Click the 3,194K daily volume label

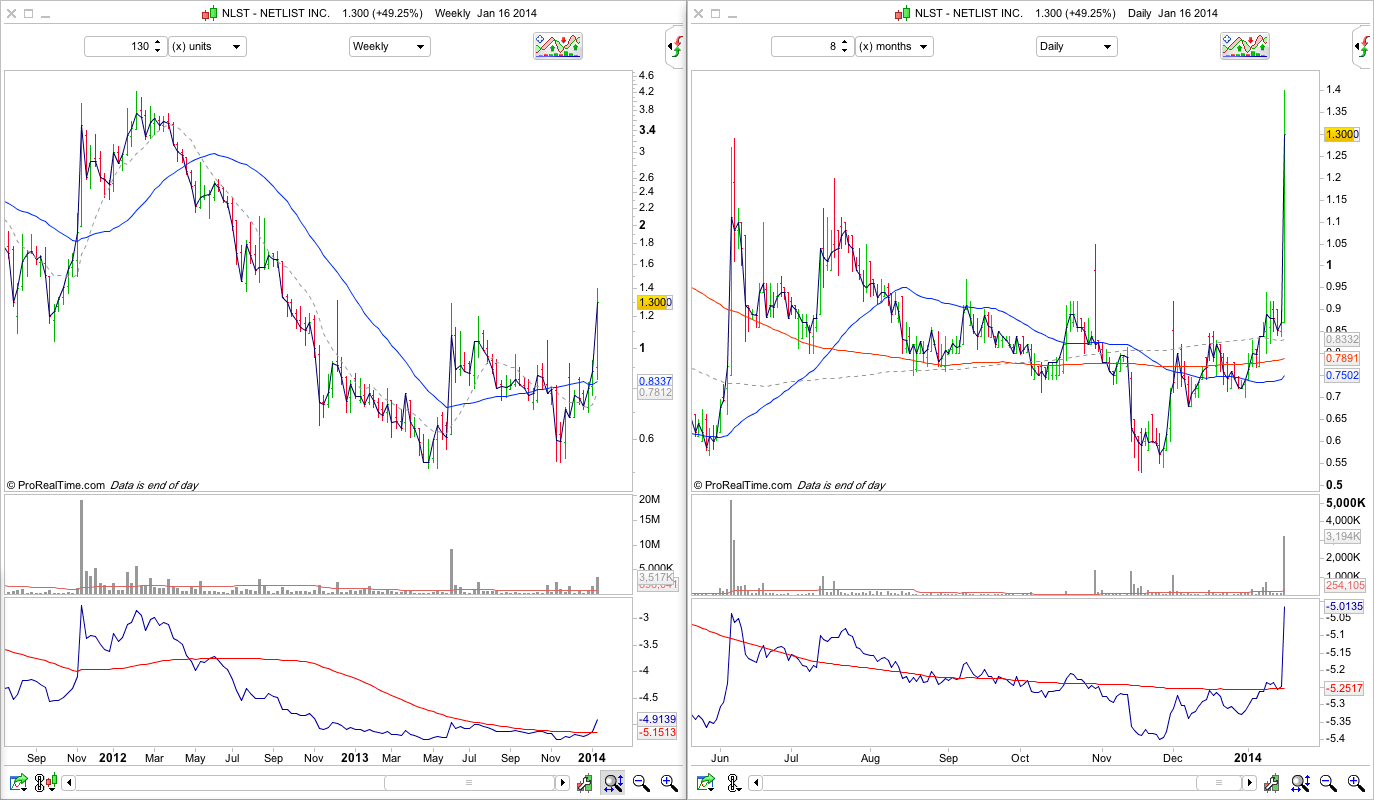[1342, 538]
